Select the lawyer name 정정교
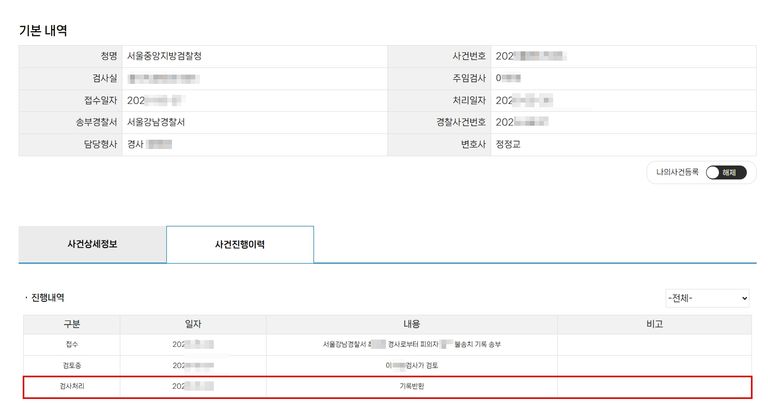The width and height of the screenshot is (768, 409). tap(510, 144)
